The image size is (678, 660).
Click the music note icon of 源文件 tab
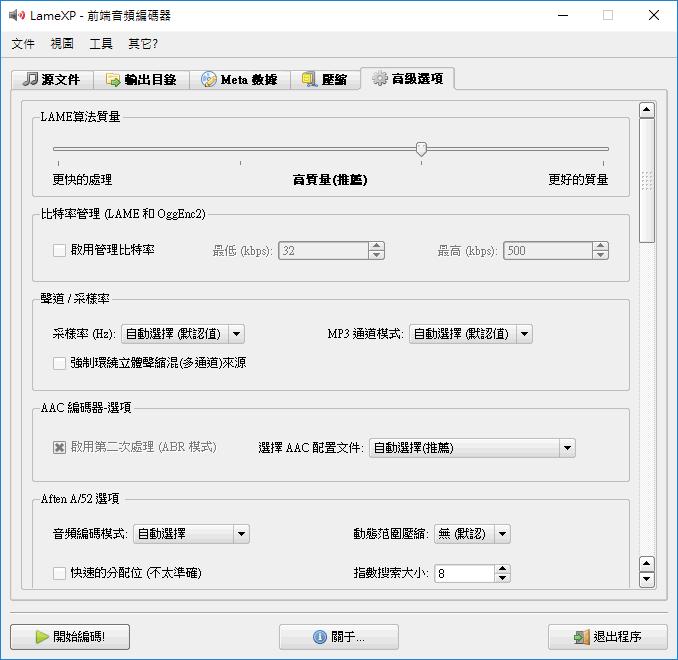click(x=30, y=79)
